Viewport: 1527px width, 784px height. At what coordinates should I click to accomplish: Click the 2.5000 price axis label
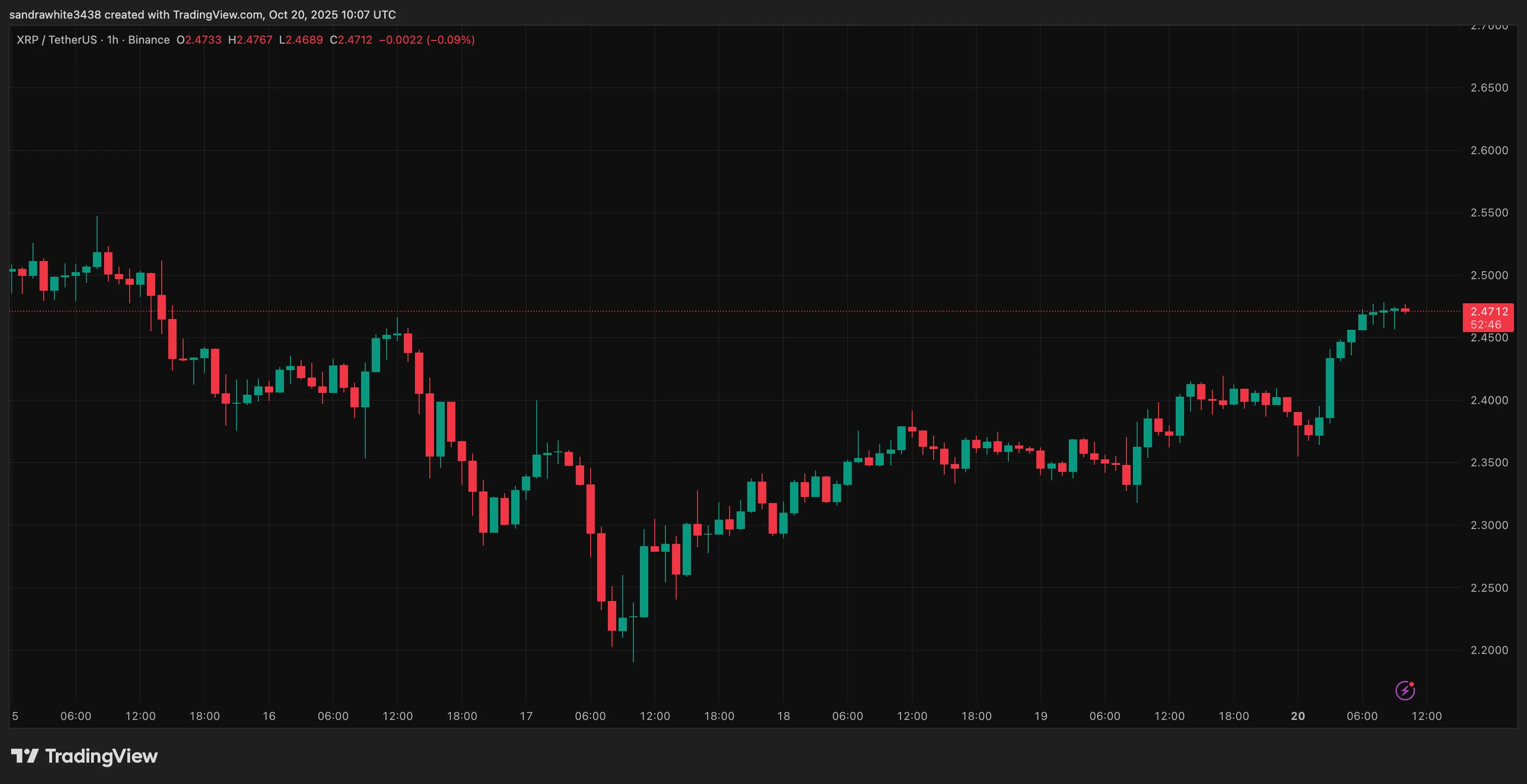(1489, 275)
